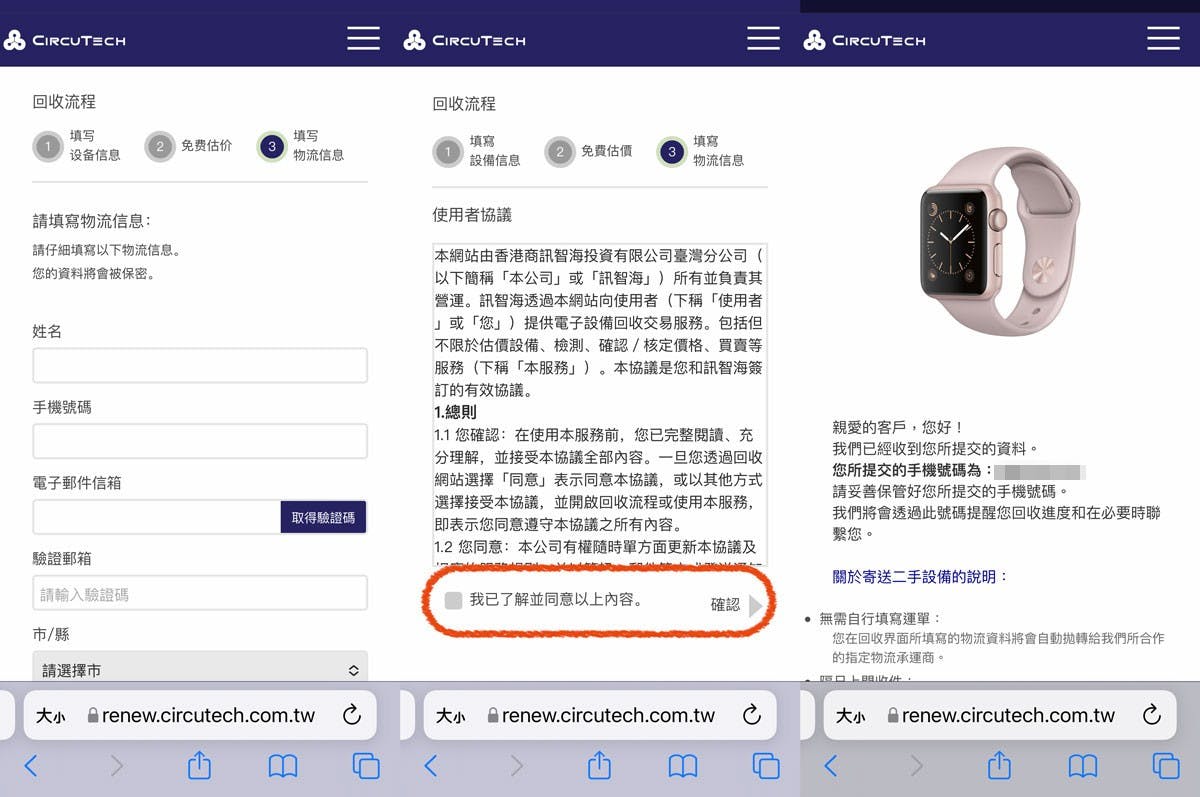Image resolution: width=1200 pixels, height=797 pixels.
Task: Open bookmarks in right screen Safari
Action: [1083, 767]
